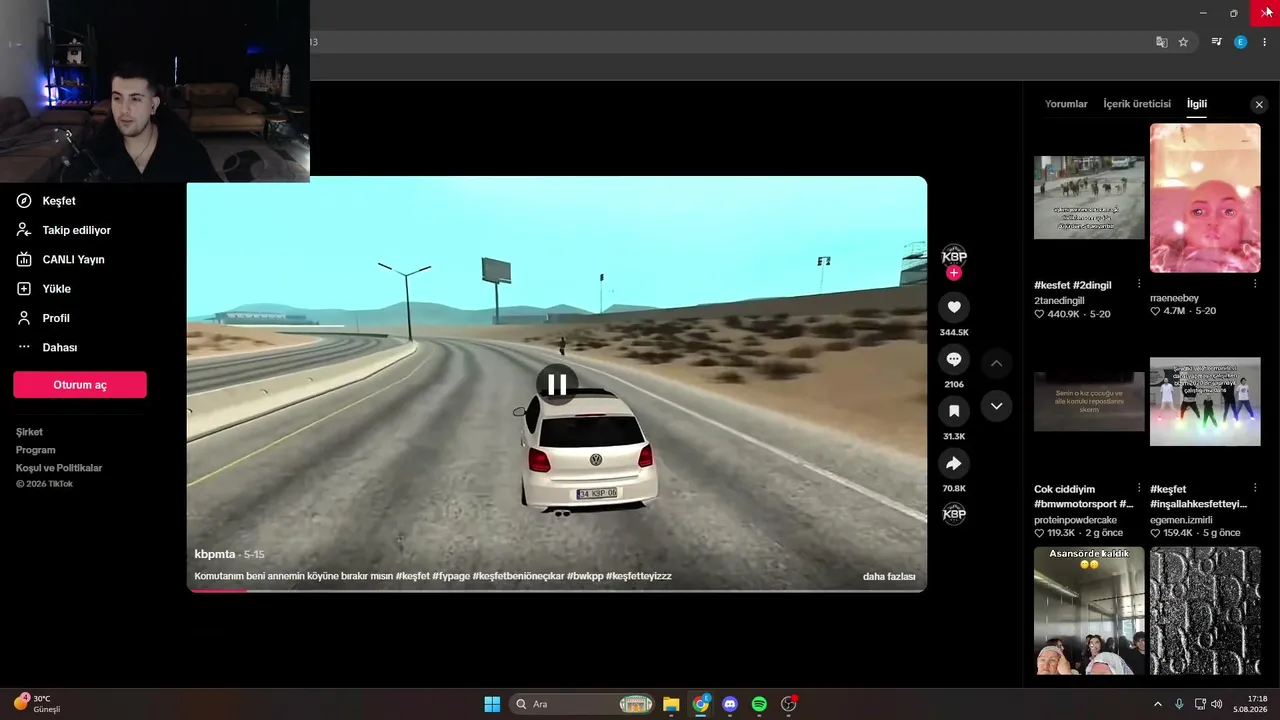Open the KBP creator avatar above the plus badge

(954, 255)
